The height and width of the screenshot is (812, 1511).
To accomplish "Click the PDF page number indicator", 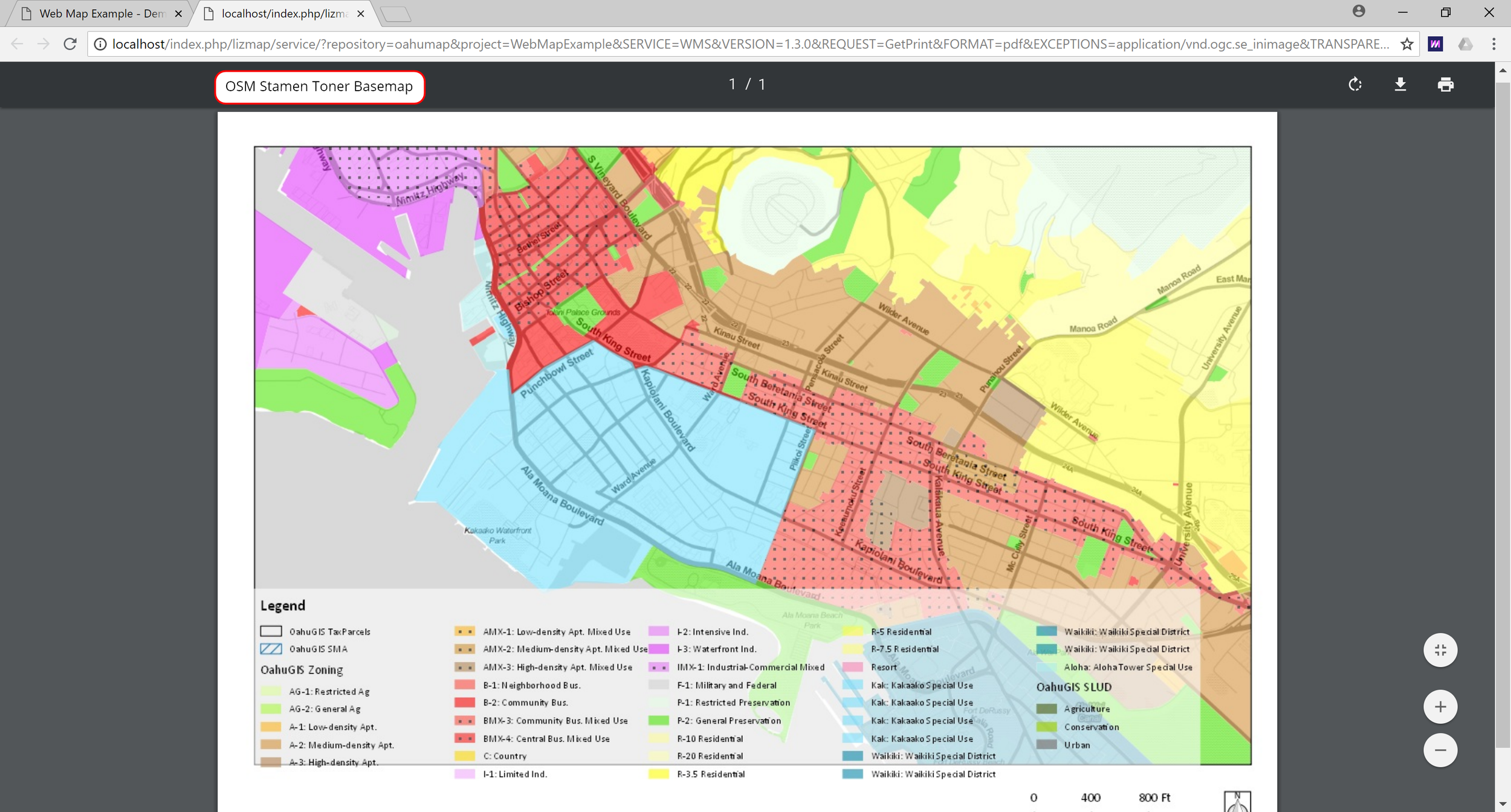I will pyautogui.click(x=747, y=85).
